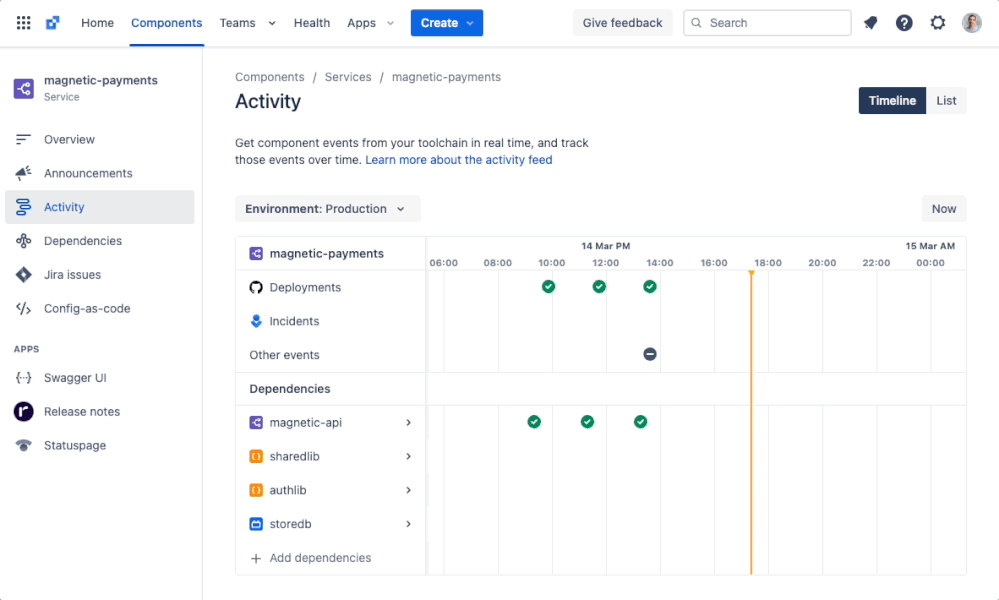Click the Jira issues diamond icon

pos(24,275)
